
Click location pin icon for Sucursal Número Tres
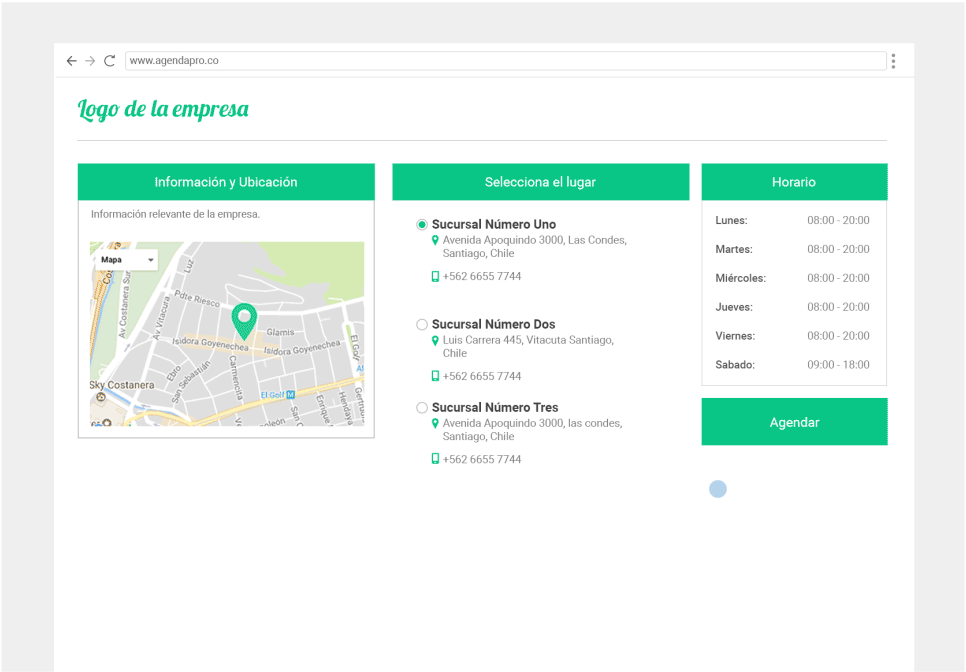click(435, 423)
